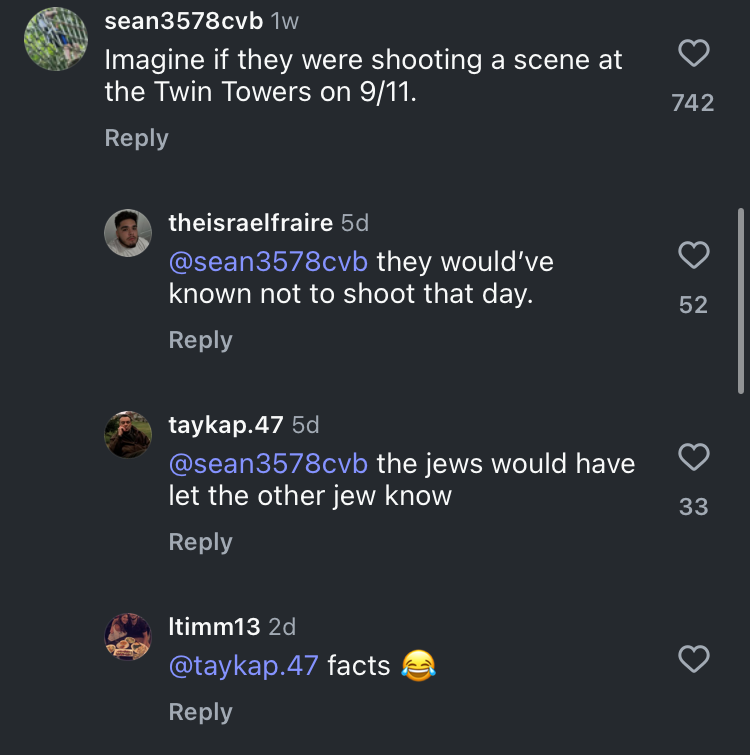Viewport: 750px width, 755px height.
Task: Click Reply beneath ltimm13's comment
Action: (x=200, y=712)
